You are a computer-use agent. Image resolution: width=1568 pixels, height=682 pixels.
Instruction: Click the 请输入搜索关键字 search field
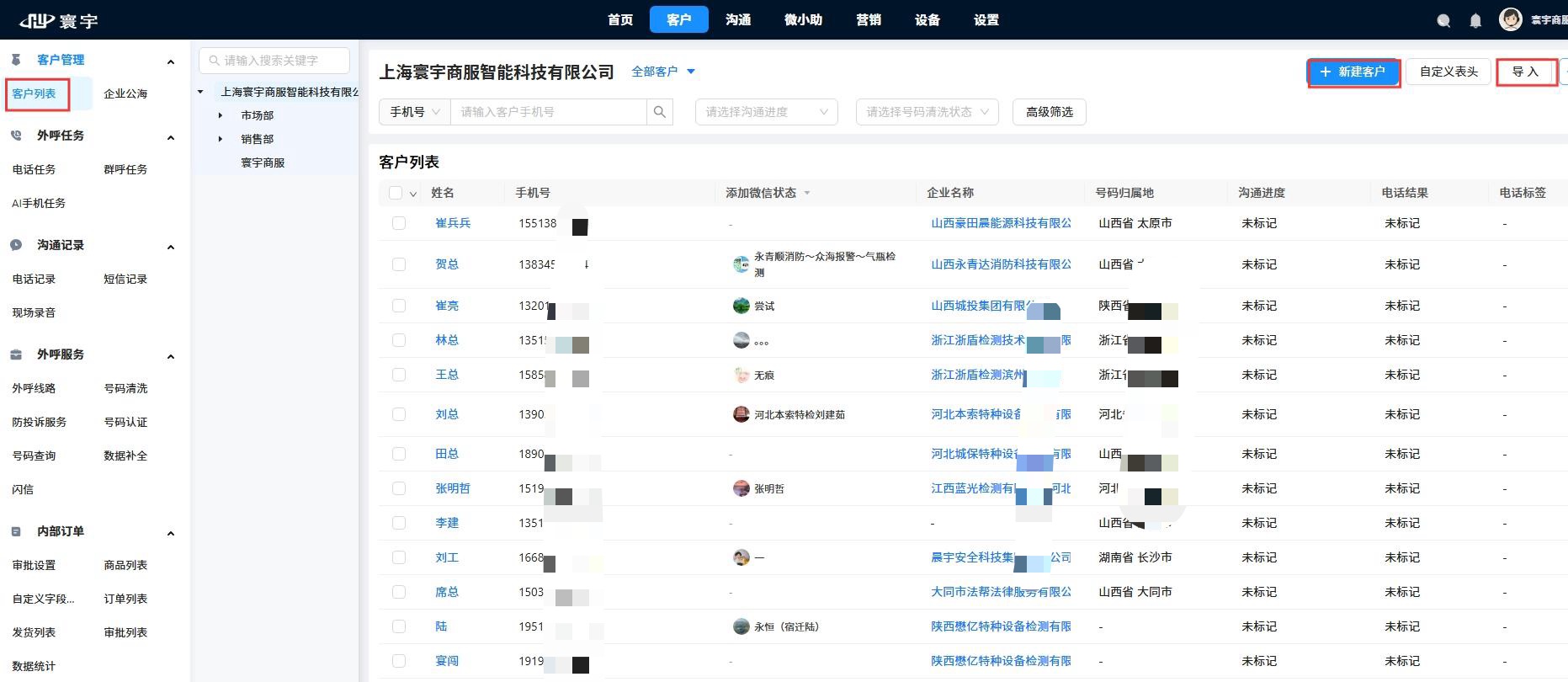tap(274, 61)
